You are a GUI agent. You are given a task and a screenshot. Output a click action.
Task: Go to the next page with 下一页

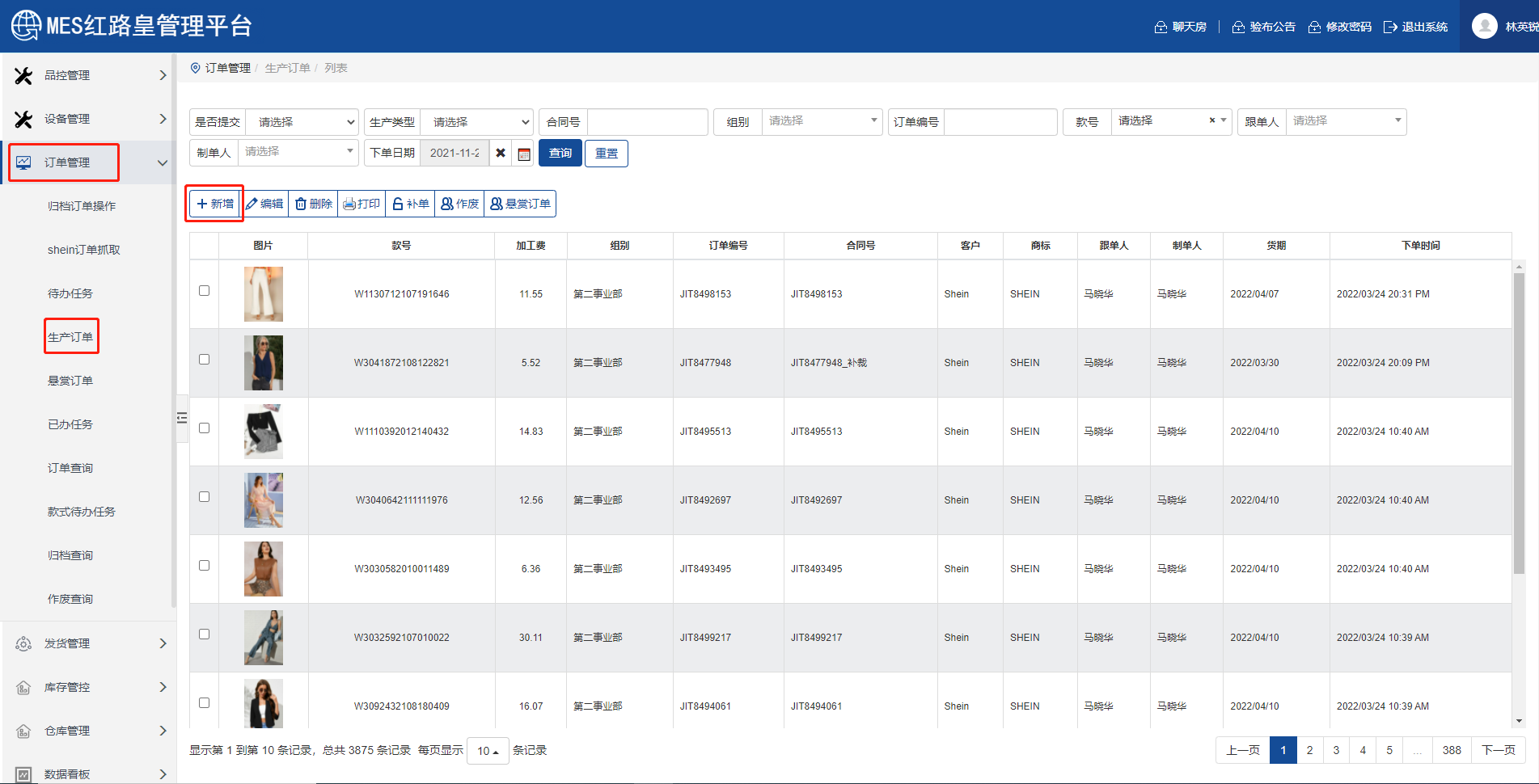(x=1498, y=750)
